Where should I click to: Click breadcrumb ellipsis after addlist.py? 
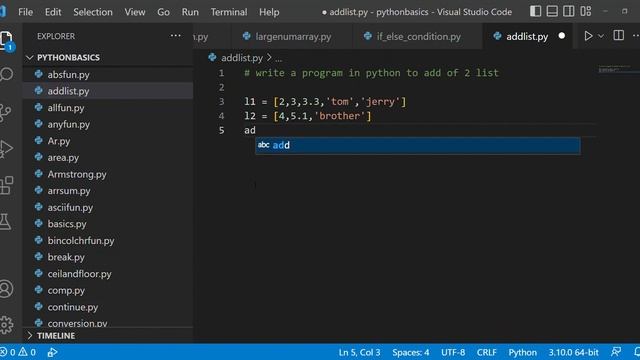(x=278, y=58)
